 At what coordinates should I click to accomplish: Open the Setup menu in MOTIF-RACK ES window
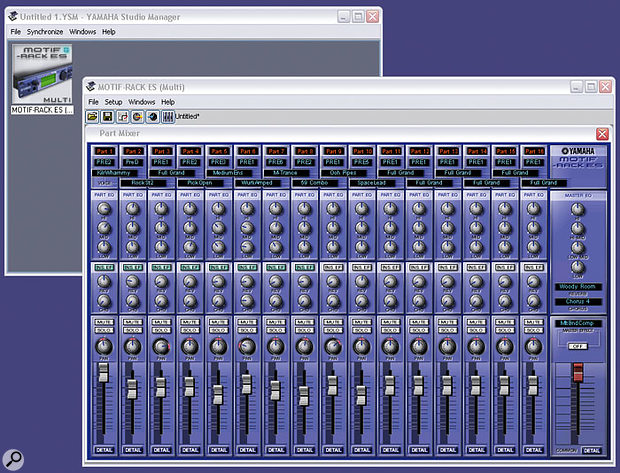pyautogui.click(x=113, y=102)
